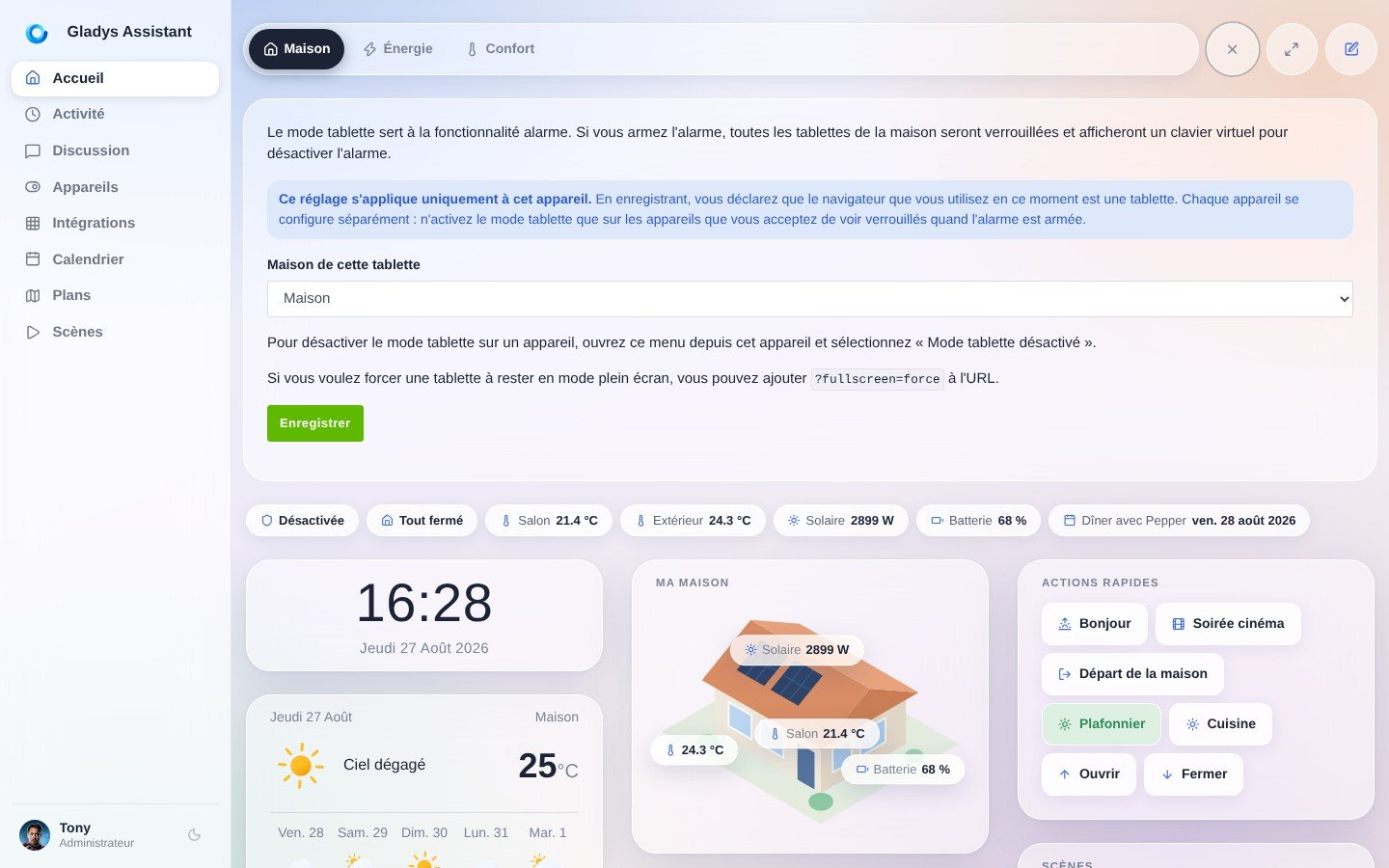Click the ACTIONS RAPIDES widget title
The image size is (1389, 868).
[x=1101, y=583]
